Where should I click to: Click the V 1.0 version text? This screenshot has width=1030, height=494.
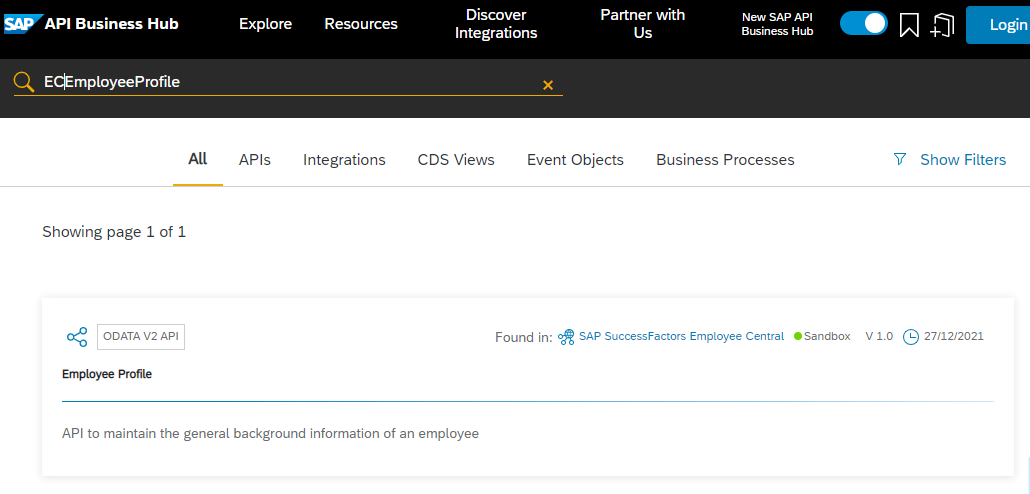pos(879,336)
